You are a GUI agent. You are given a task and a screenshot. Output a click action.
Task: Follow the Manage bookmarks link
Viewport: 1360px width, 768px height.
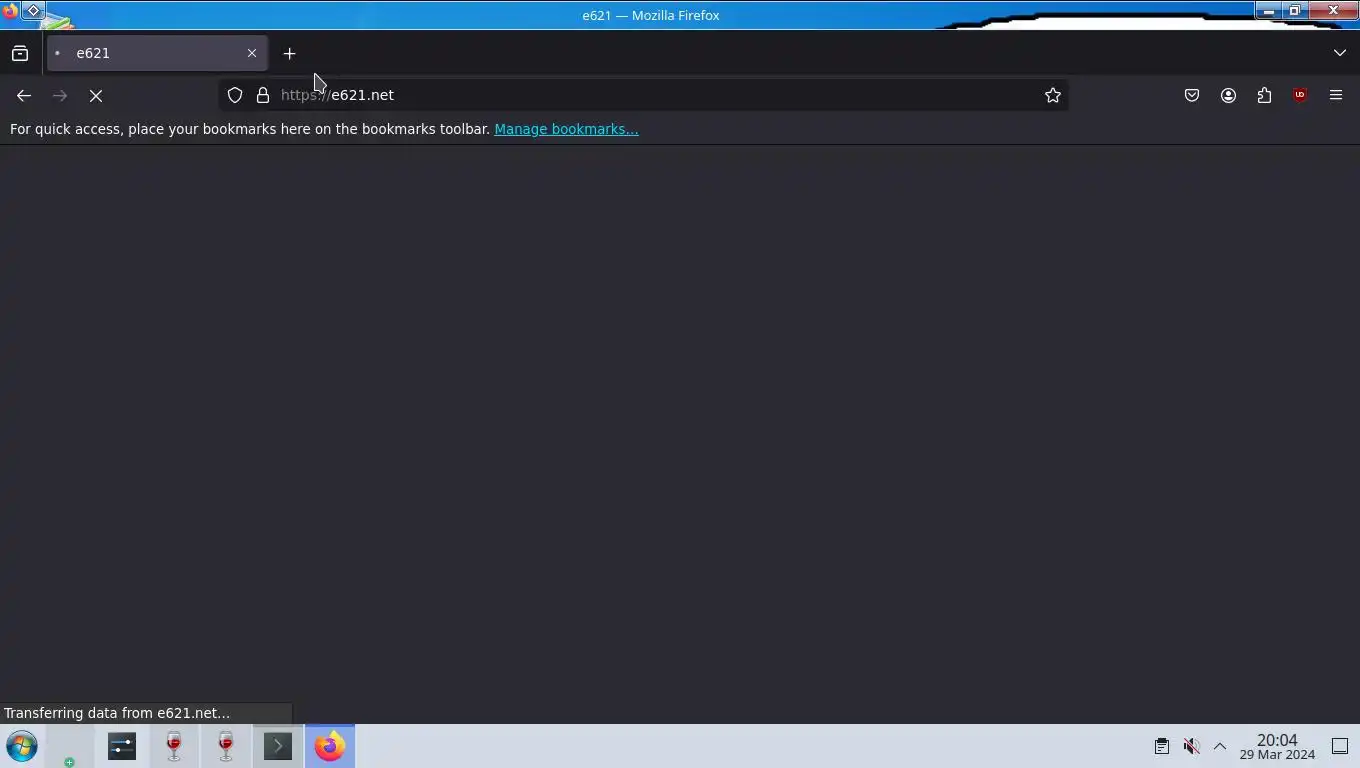[x=566, y=129]
